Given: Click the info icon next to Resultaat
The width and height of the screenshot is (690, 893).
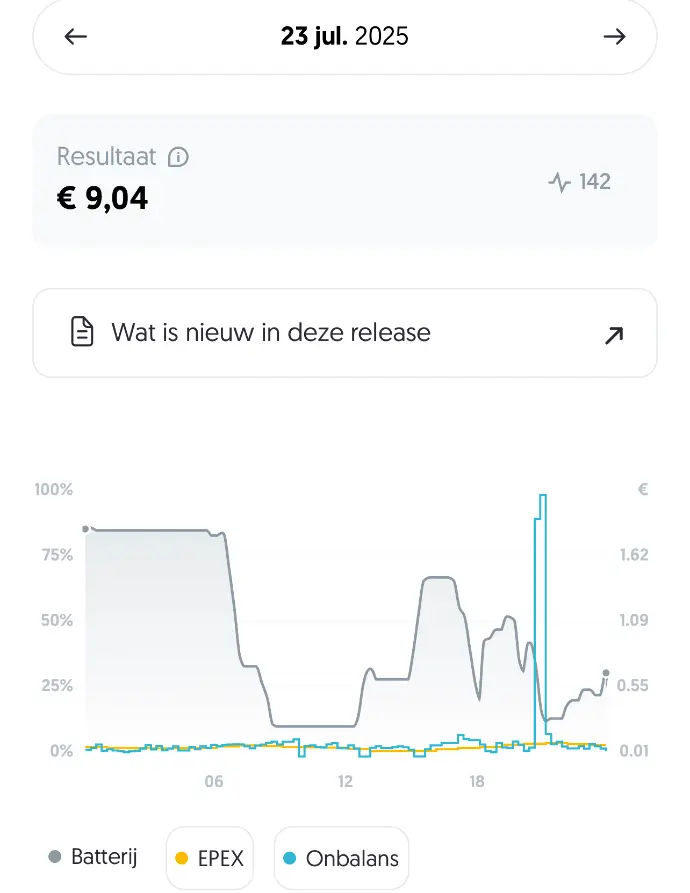Looking at the screenshot, I should point(179,157).
